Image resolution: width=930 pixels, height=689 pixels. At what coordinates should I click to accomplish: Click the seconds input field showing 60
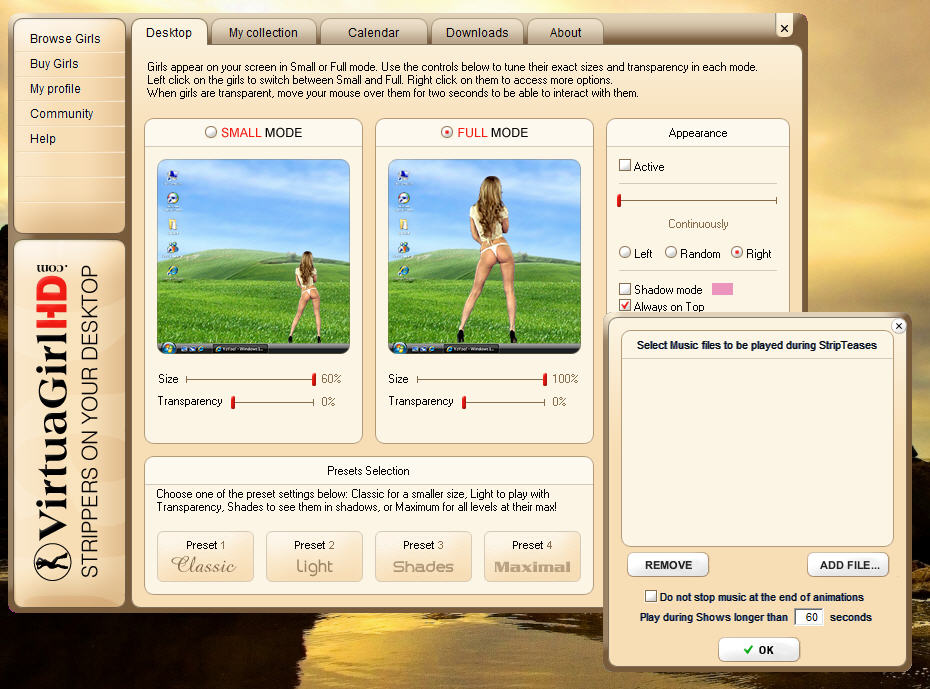point(808,618)
